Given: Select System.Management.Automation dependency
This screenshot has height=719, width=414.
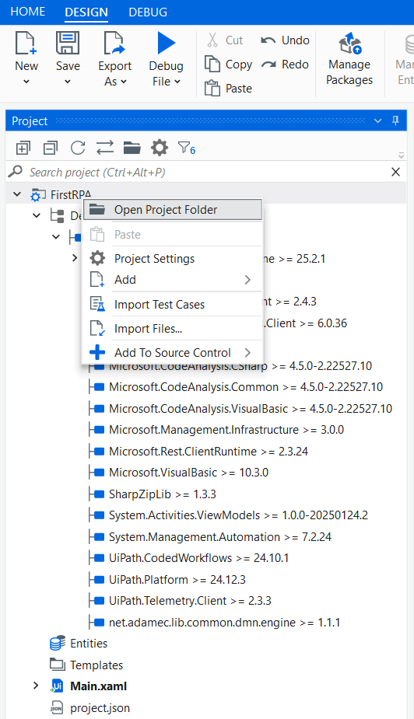Looking at the screenshot, I should tap(220, 536).
